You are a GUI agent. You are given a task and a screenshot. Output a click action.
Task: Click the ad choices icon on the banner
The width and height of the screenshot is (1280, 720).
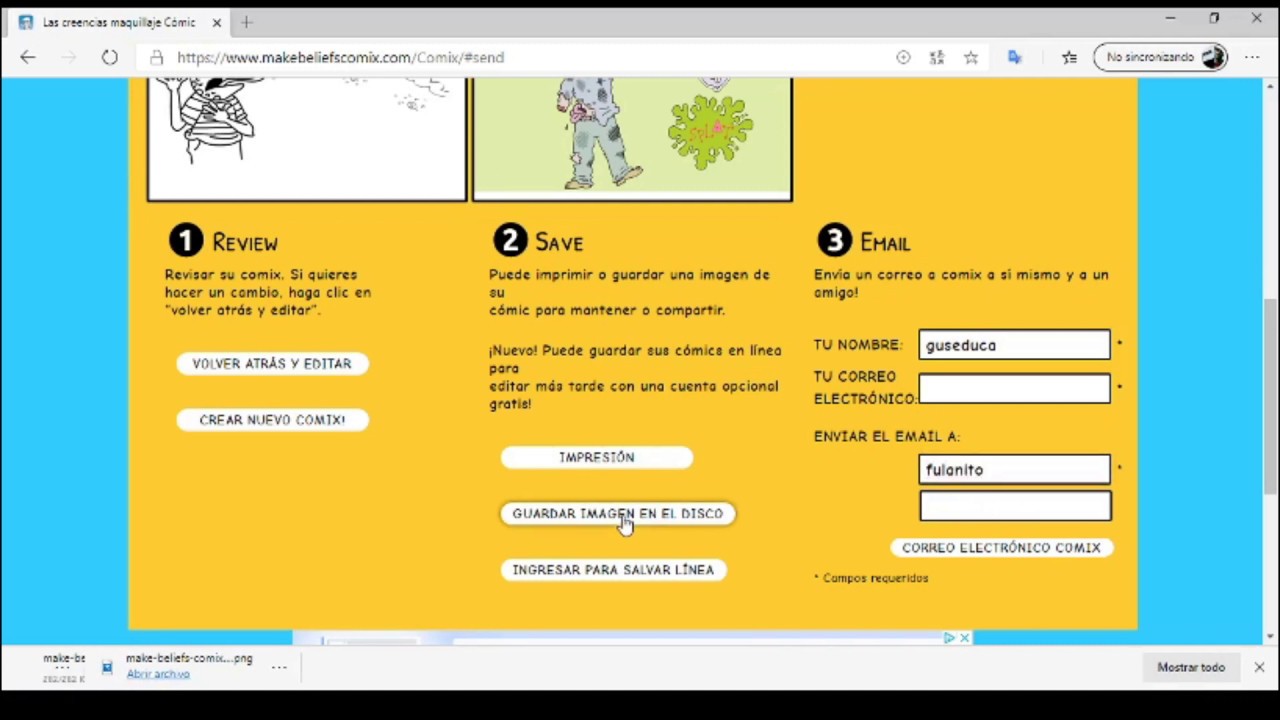[x=949, y=638]
